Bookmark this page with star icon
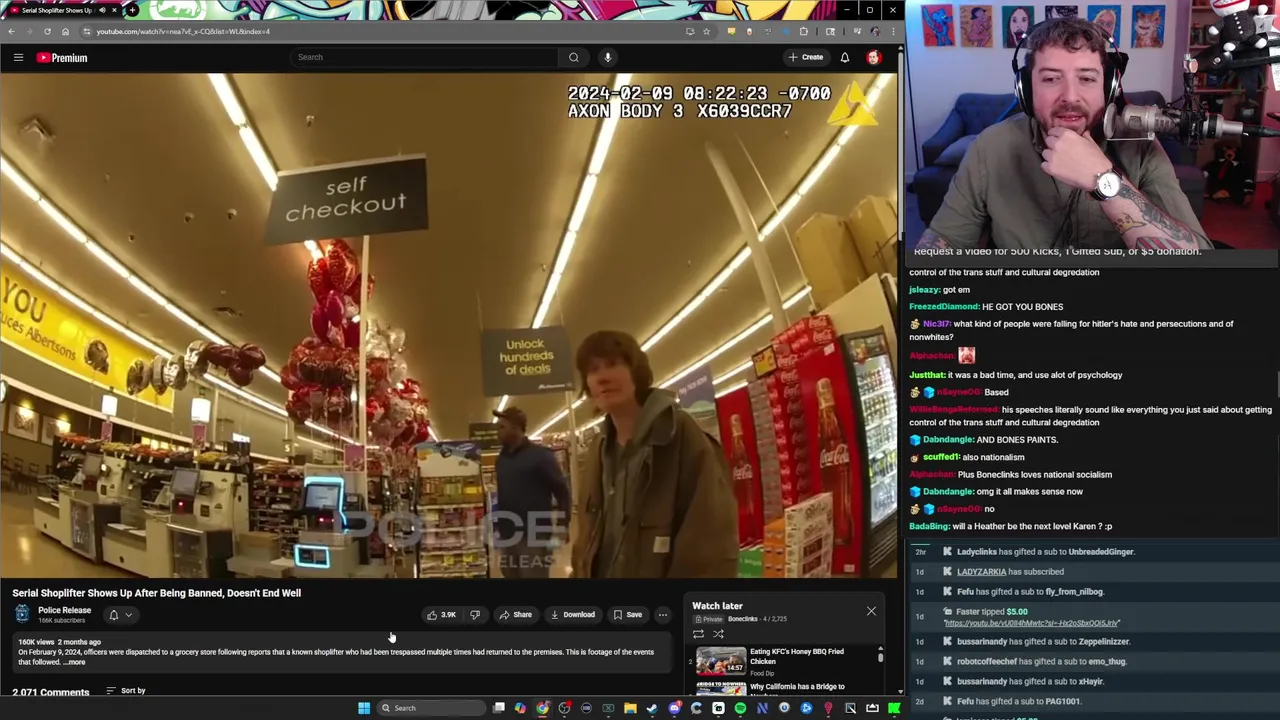1280x720 pixels. 706,31
